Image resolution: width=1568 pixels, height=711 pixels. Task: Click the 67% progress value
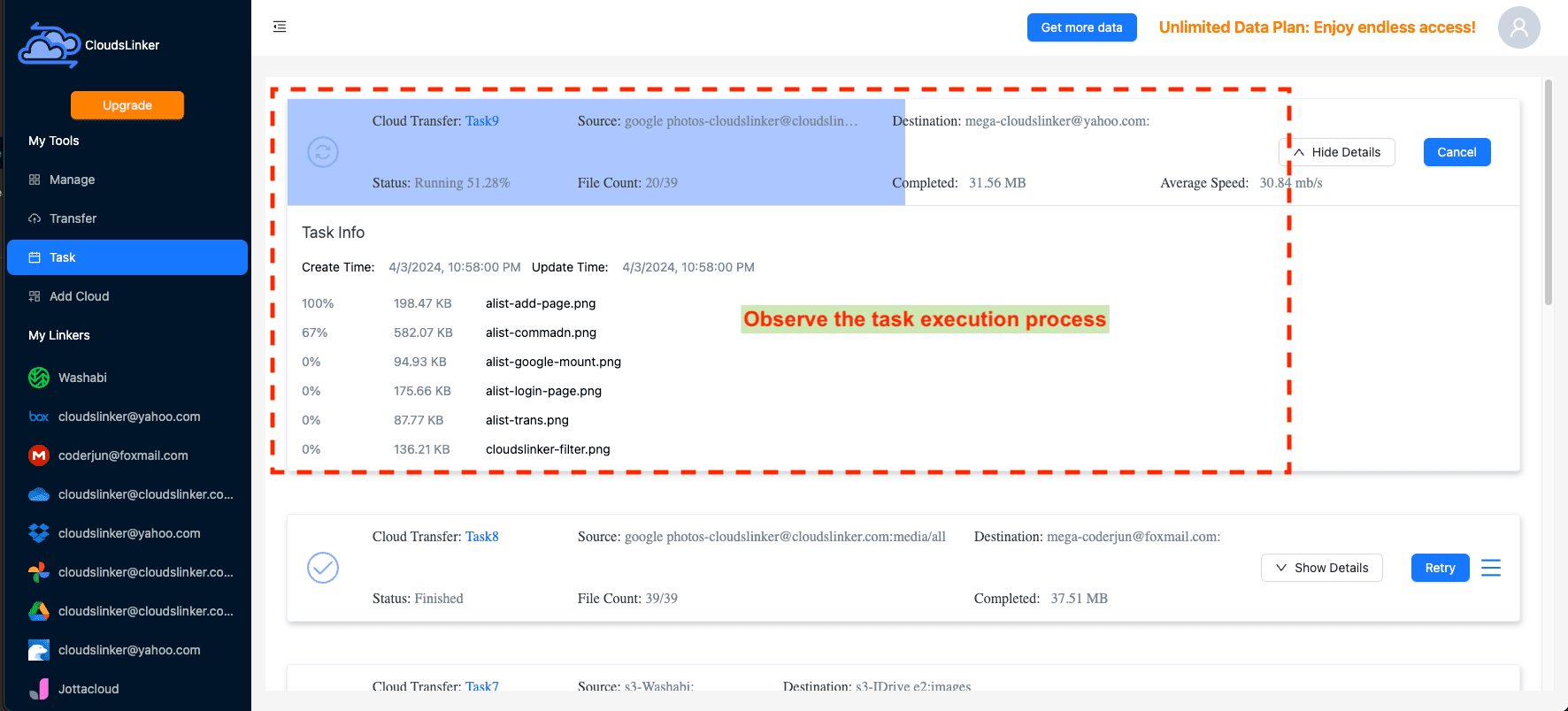314,333
